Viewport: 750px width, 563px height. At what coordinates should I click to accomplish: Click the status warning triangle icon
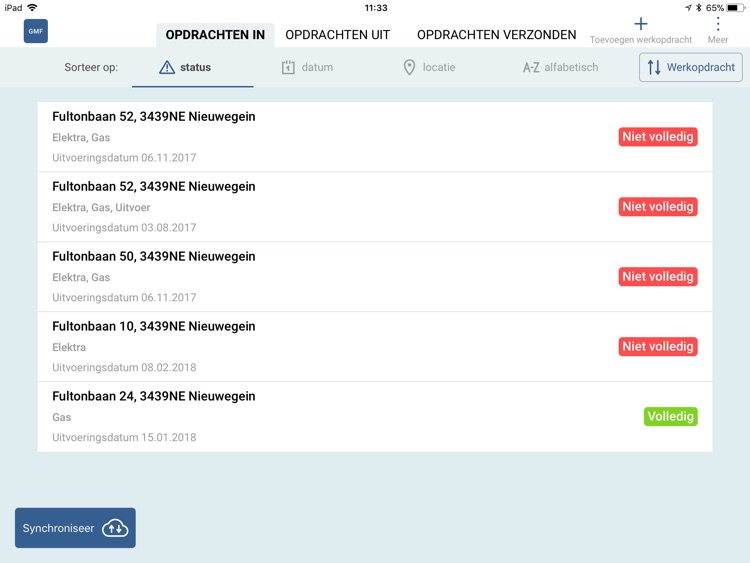pyautogui.click(x=167, y=67)
